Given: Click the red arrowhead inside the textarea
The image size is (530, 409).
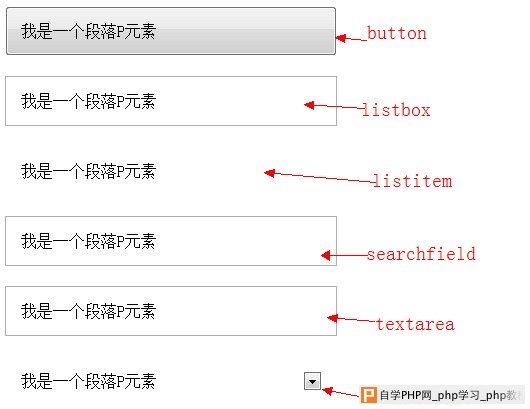Looking at the screenshot, I should tap(333, 318).
